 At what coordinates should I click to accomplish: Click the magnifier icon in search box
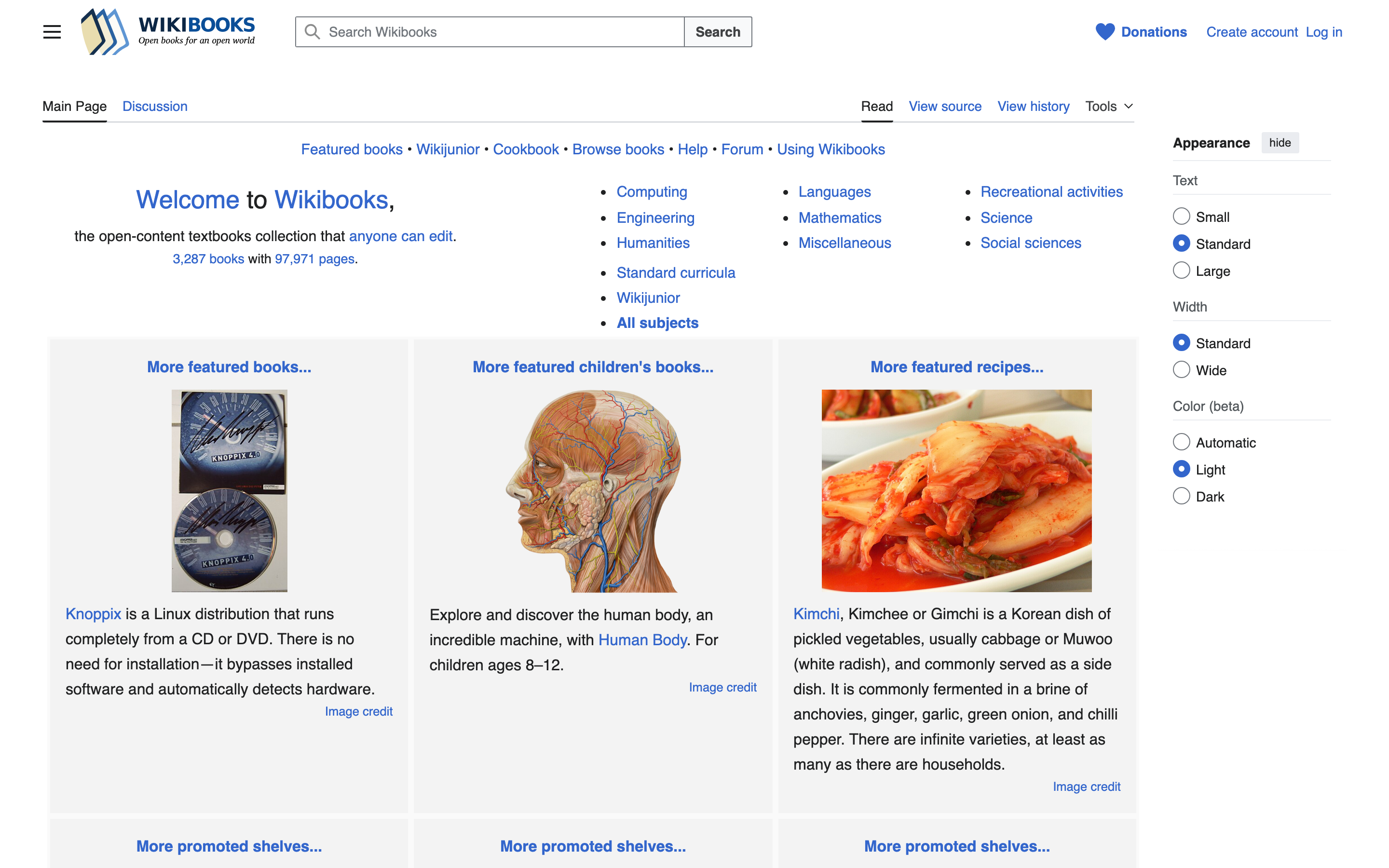click(312, 31)
